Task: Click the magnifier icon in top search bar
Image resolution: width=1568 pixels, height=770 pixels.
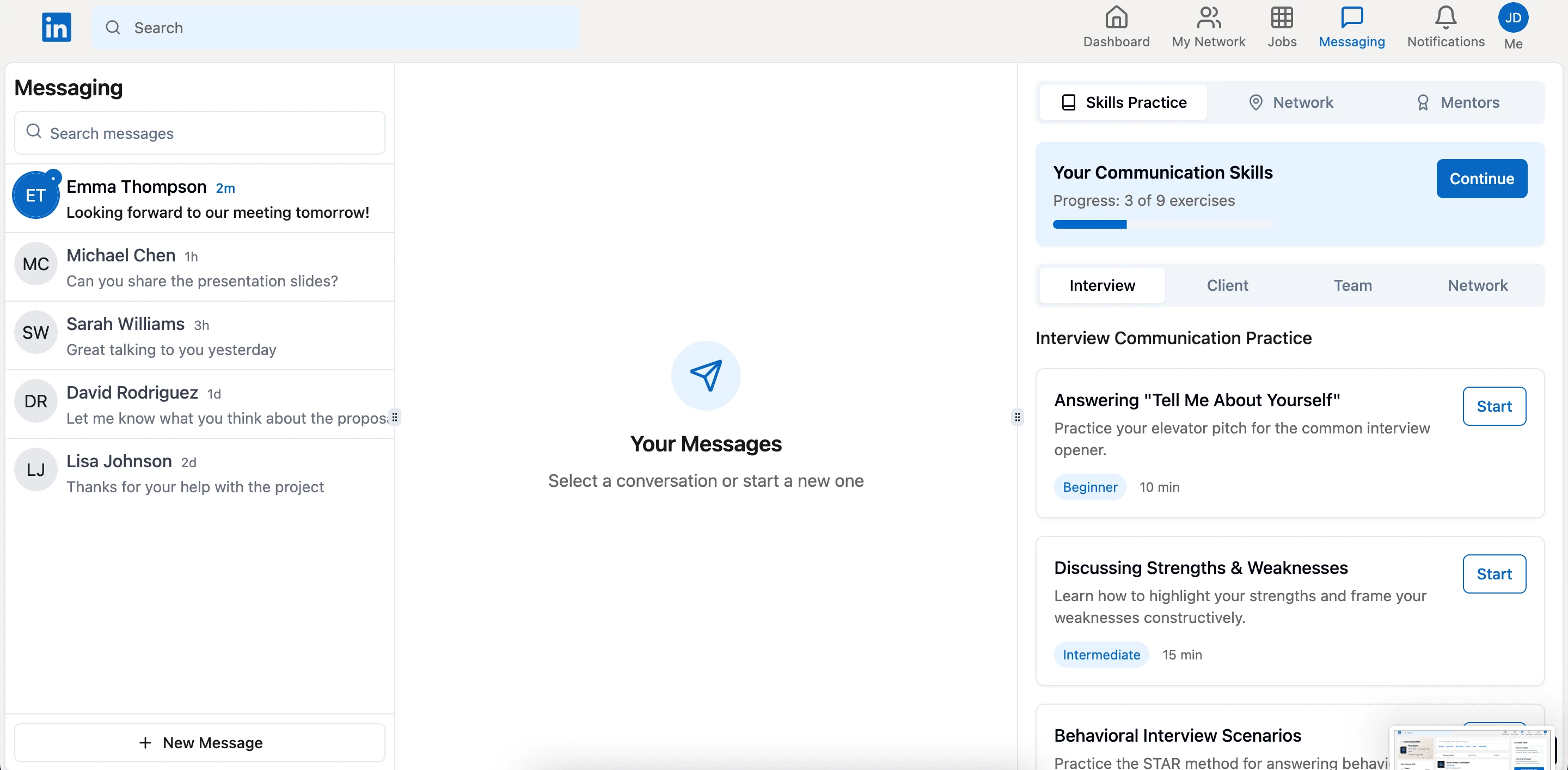Action: tap(113, 27)
